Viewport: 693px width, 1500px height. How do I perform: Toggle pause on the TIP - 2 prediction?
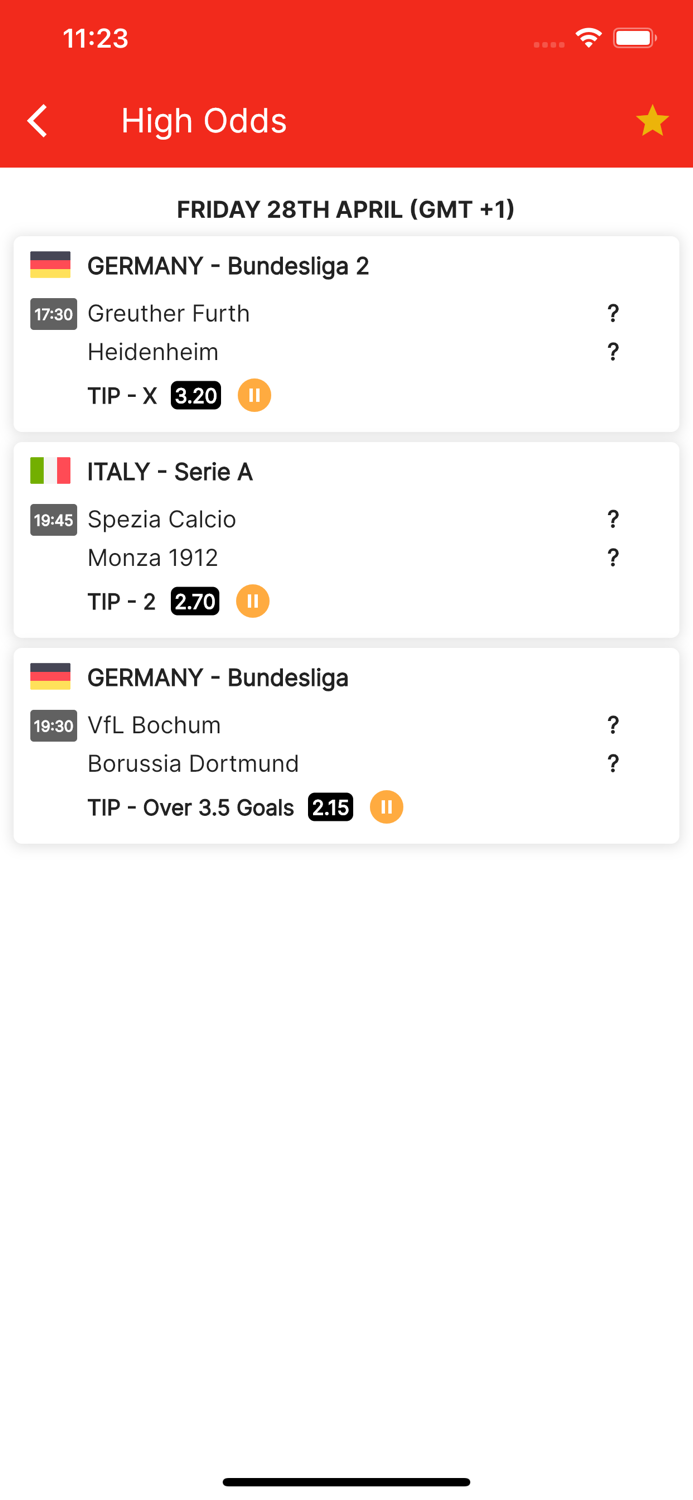point(252,601)
